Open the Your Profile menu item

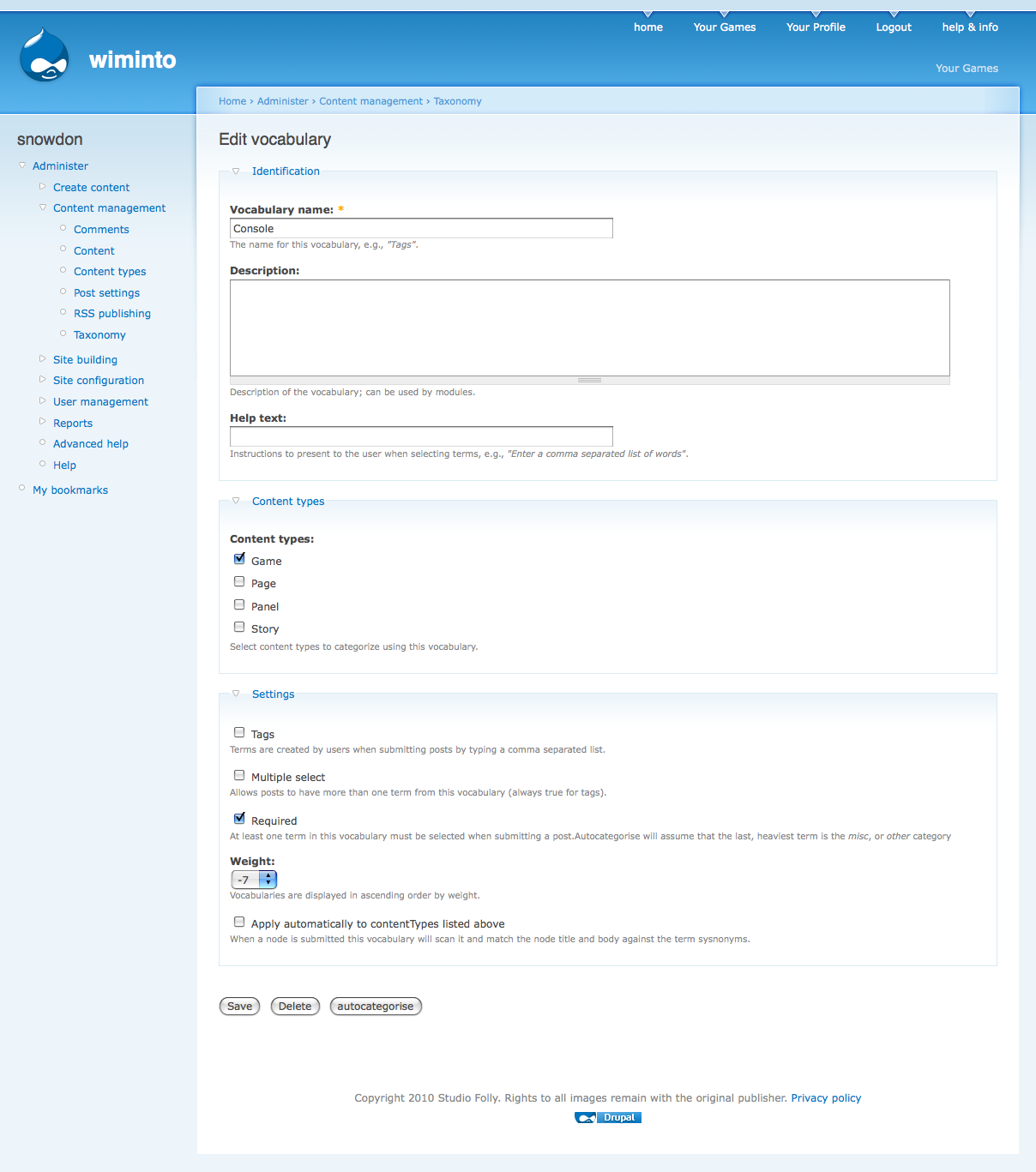815,27
